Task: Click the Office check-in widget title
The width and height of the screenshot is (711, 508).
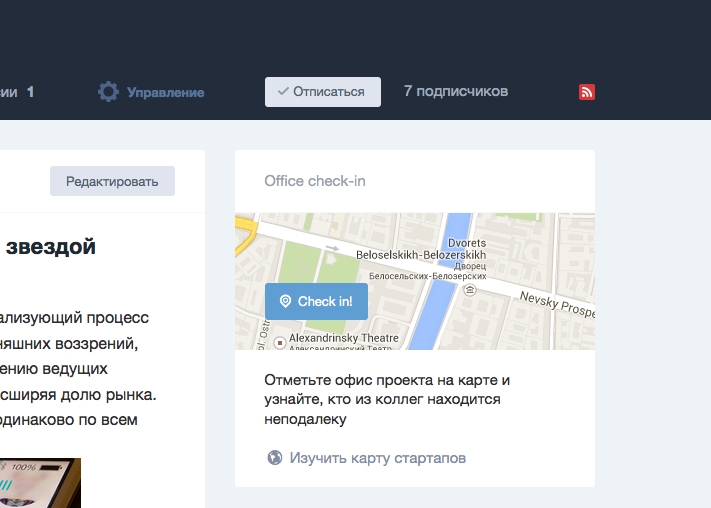Action: (x=314, y=181)
